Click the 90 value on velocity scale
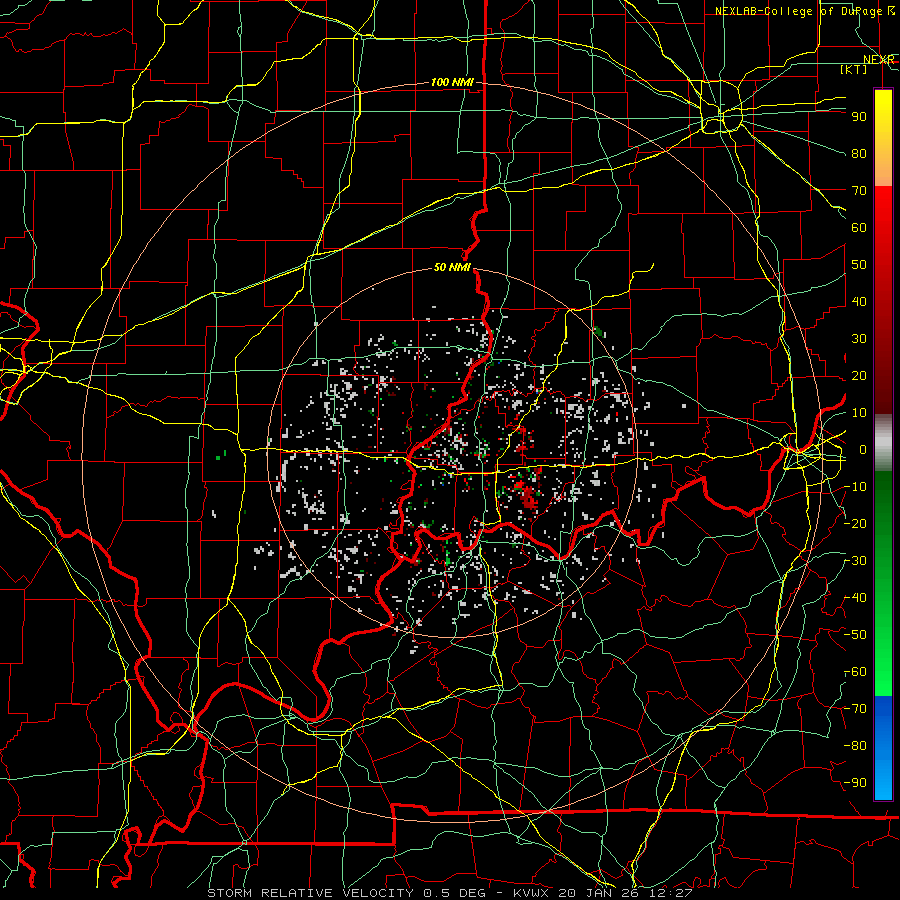Image resolution: width=900 pixels, height=900 pixels. [859, 117]
